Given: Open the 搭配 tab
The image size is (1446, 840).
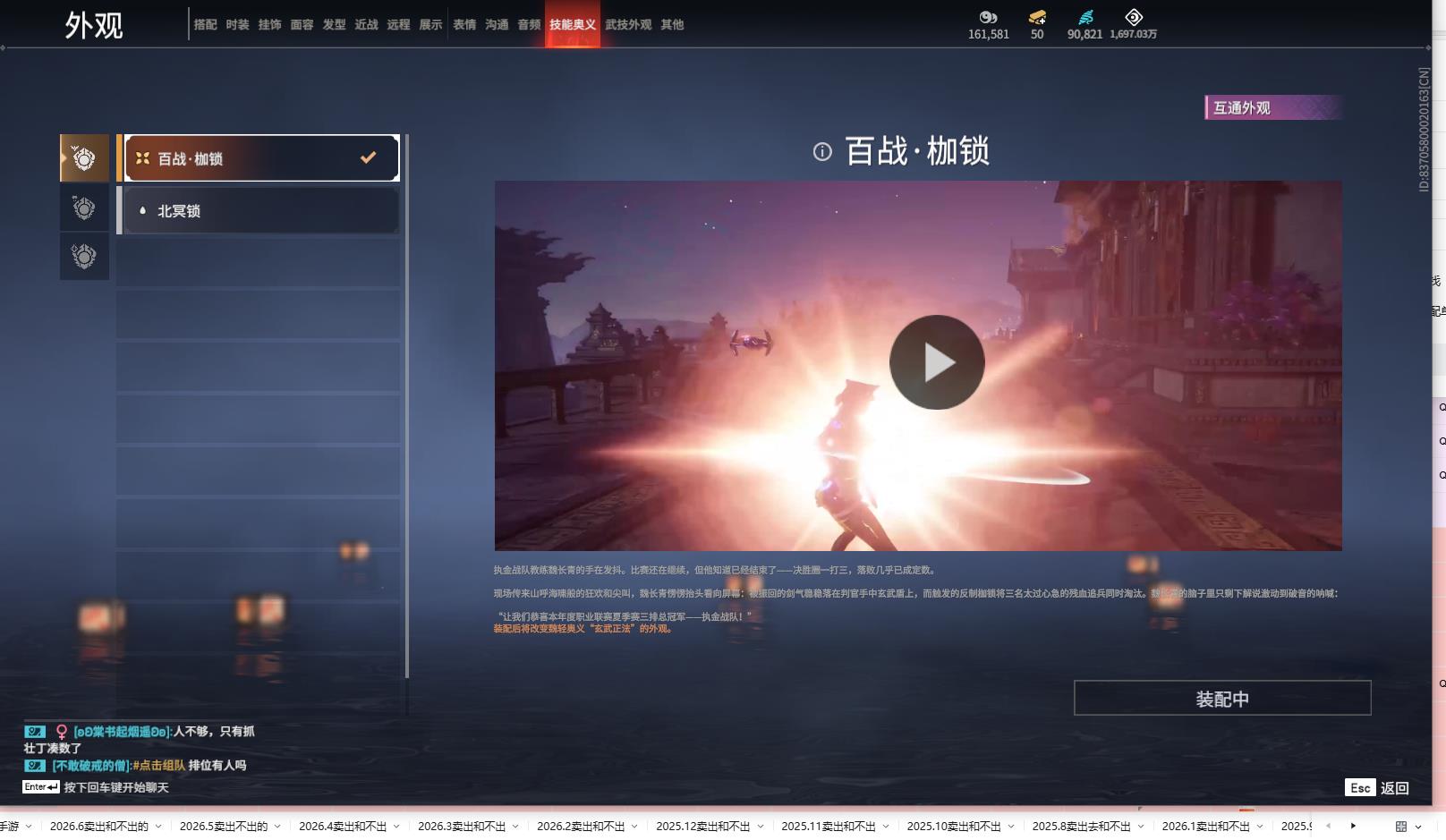Looking at the screenshot, I should pyautogui.click(x=206, y=24).
